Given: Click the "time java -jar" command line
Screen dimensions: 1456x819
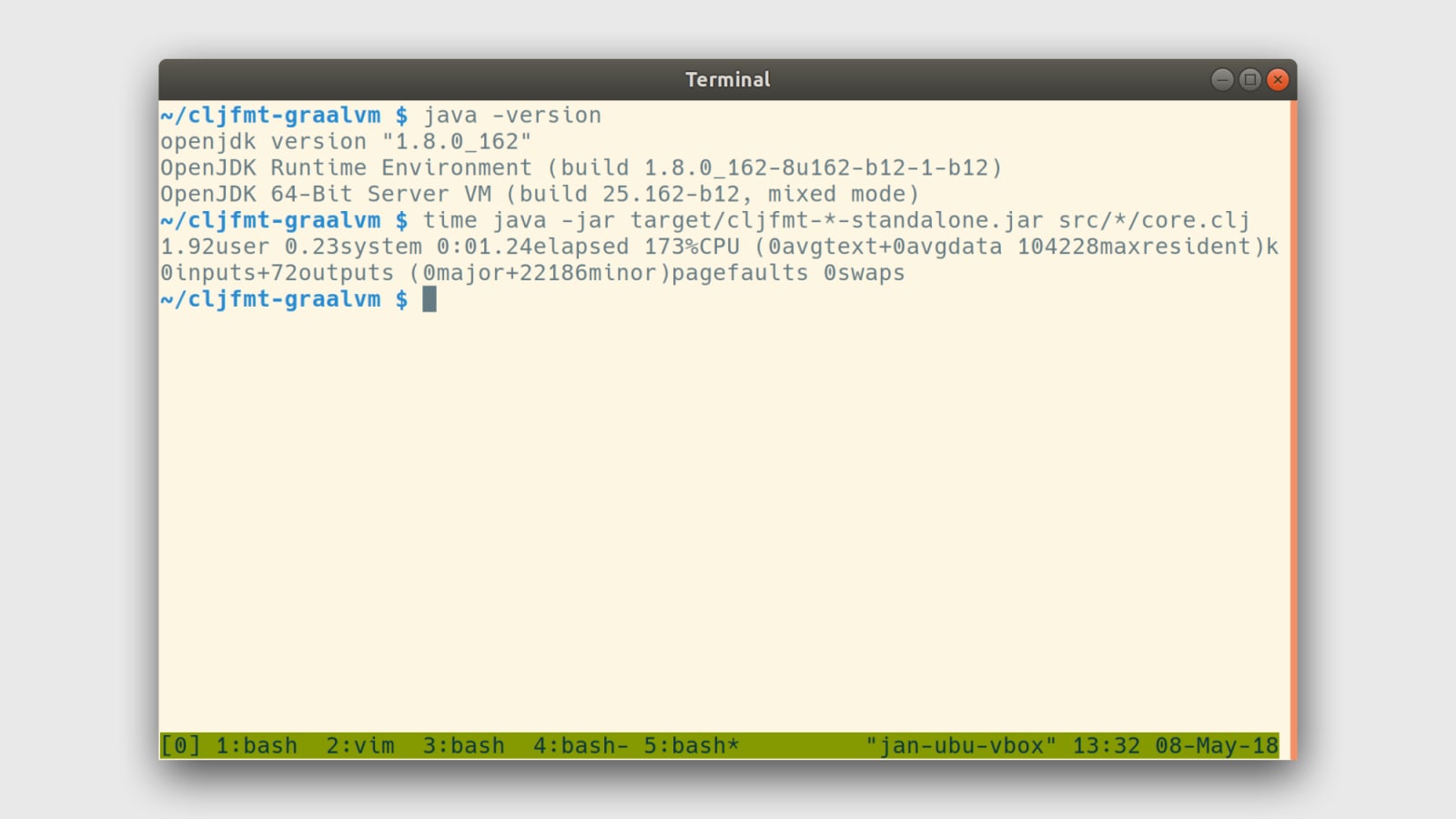Looking at the screenshot, I should pyautogui.click(x=836, y=220).
